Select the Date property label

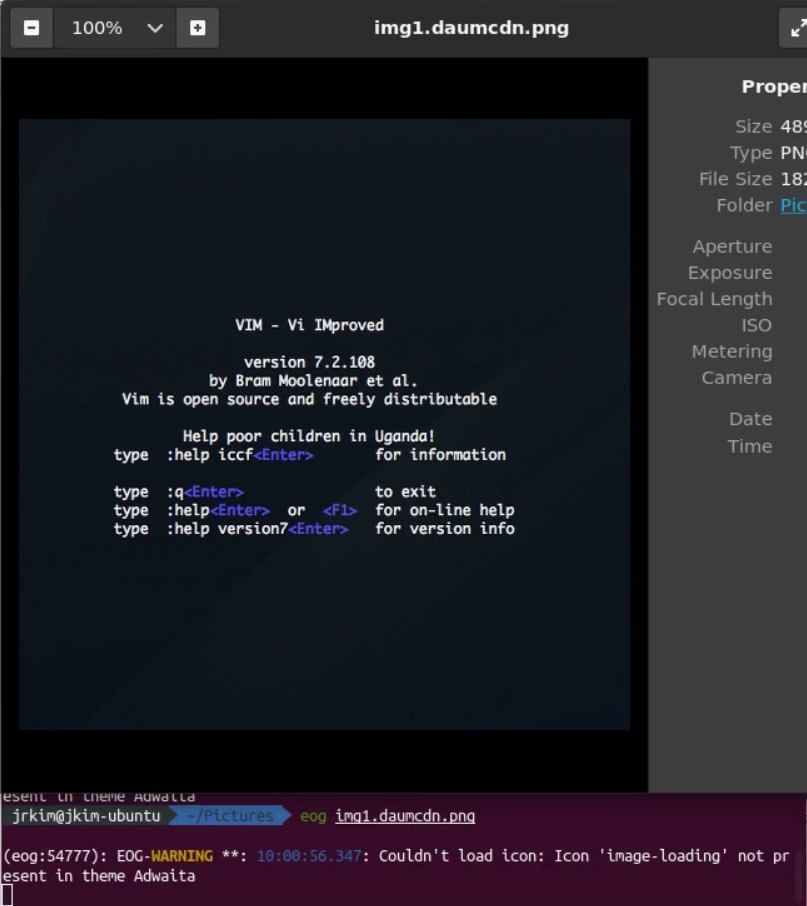pyautogui.click(x=750, y=419)
